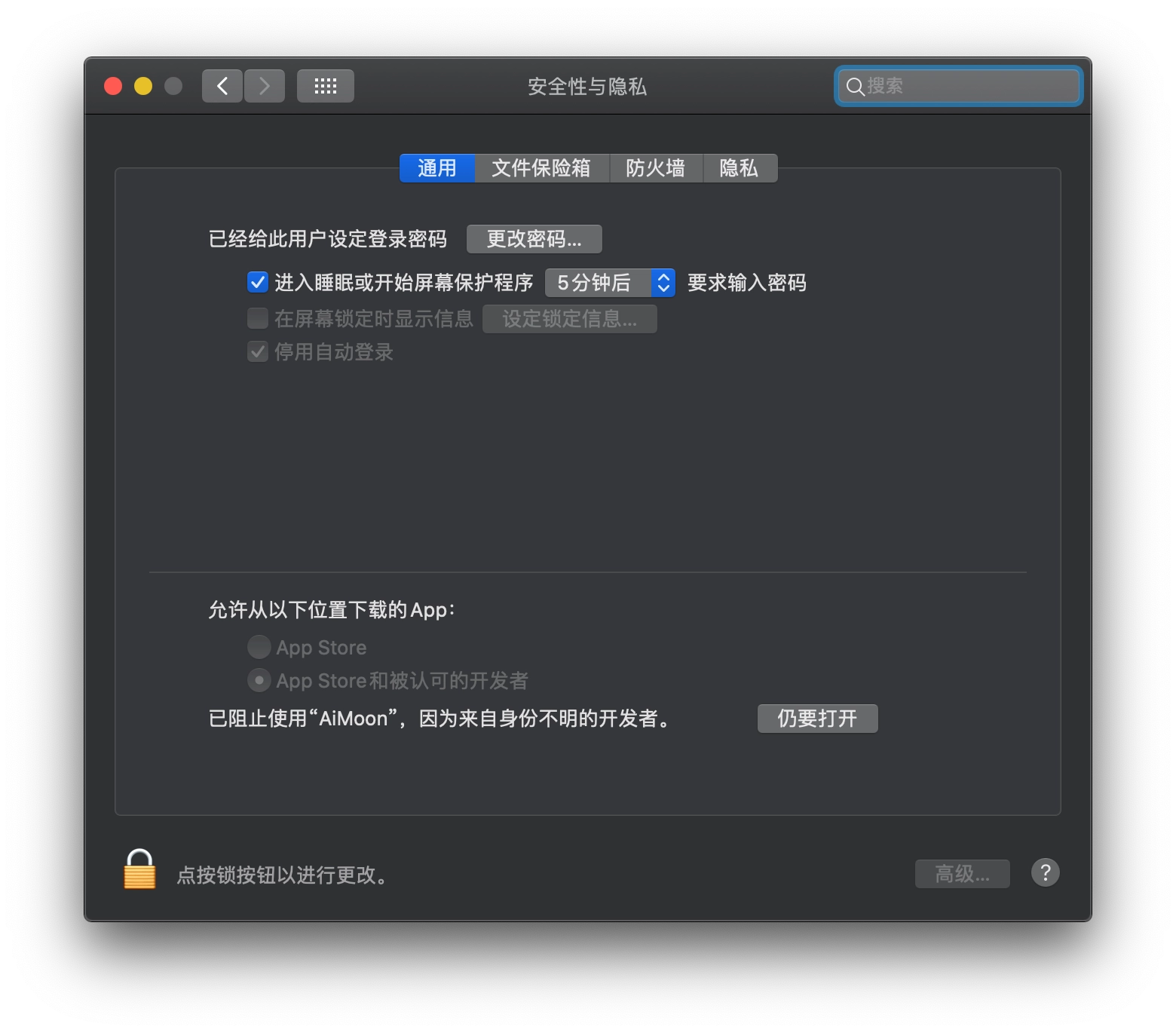The image size is (1176, 1033).
Task: Switch to the 文件保险箱 tab
Action: [541, 168]
